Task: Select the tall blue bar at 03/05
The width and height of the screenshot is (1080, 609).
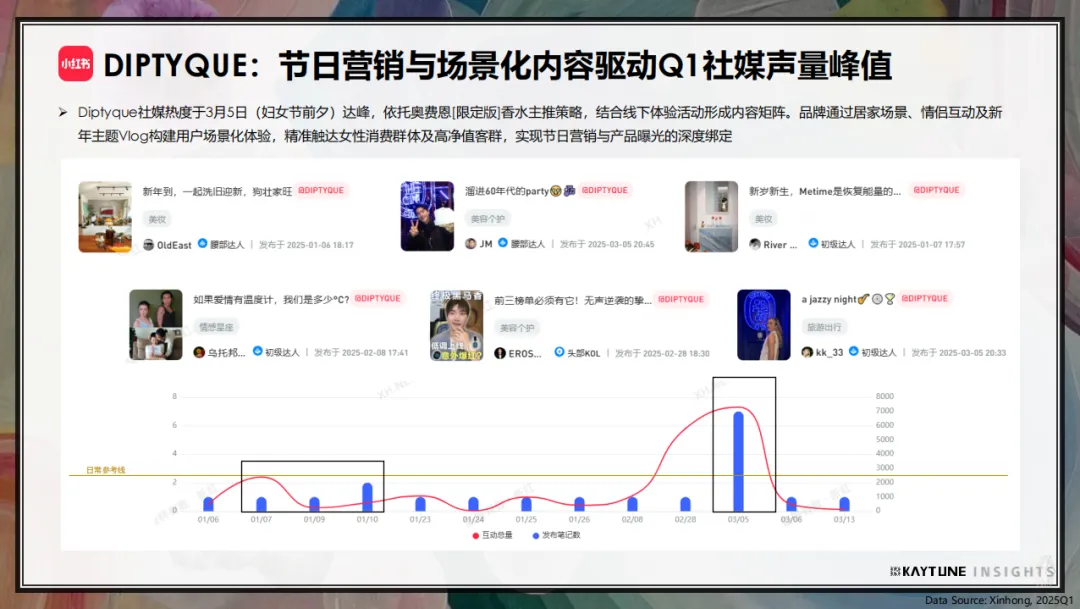Action: (x=738, y=461)
